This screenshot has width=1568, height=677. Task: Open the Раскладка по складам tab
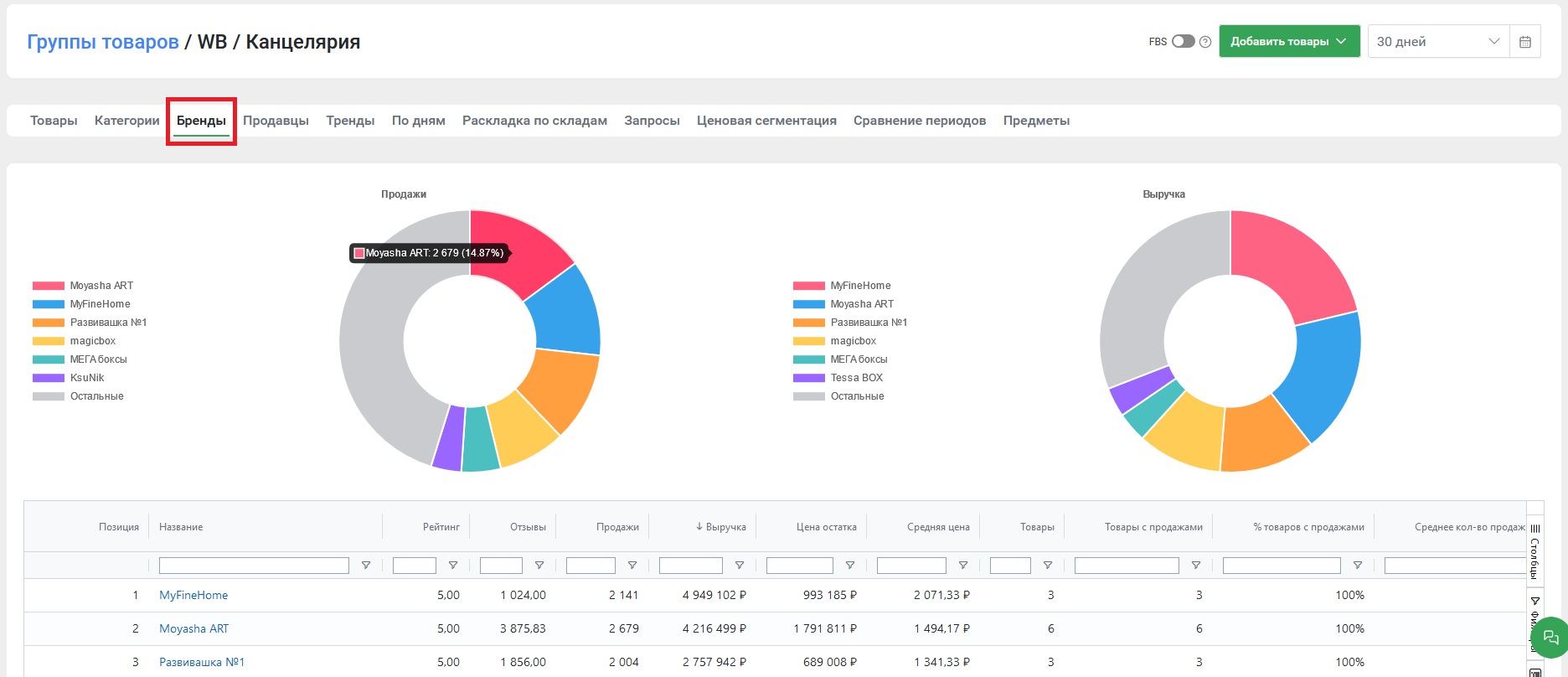point(534,121)
